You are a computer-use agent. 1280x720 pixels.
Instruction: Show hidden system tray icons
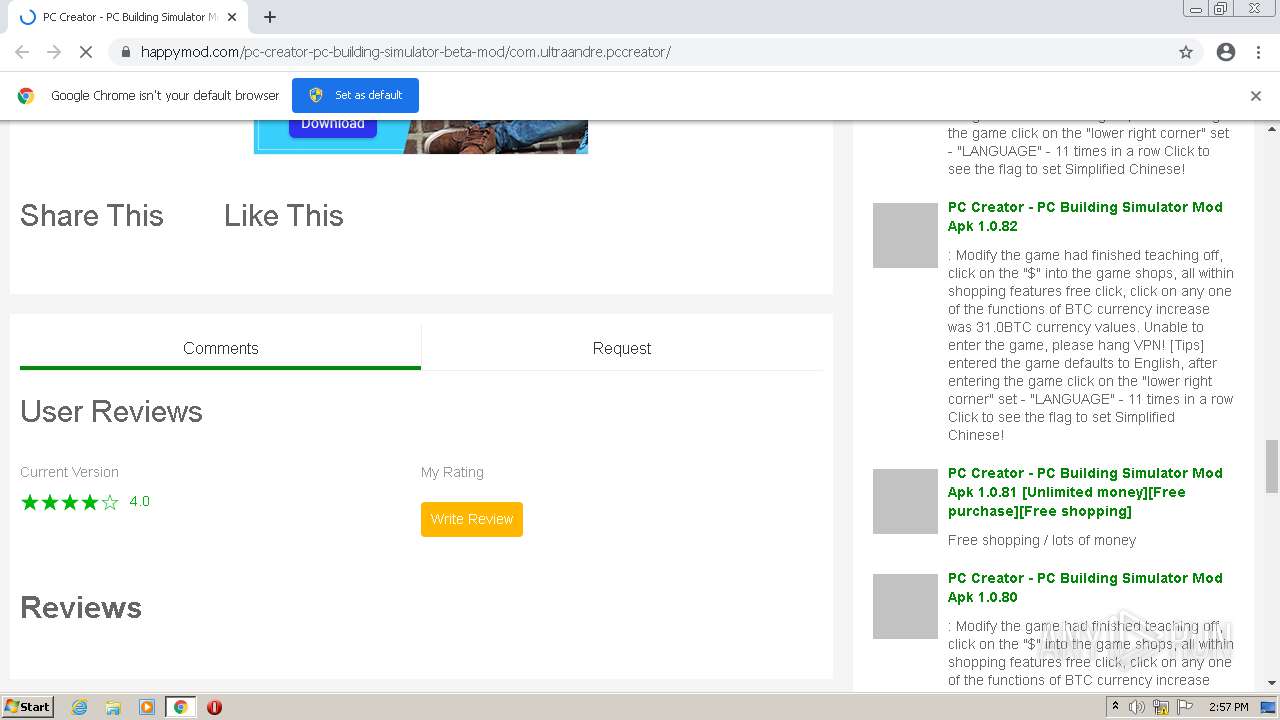pyautogui.click(x=1115, y=707)
